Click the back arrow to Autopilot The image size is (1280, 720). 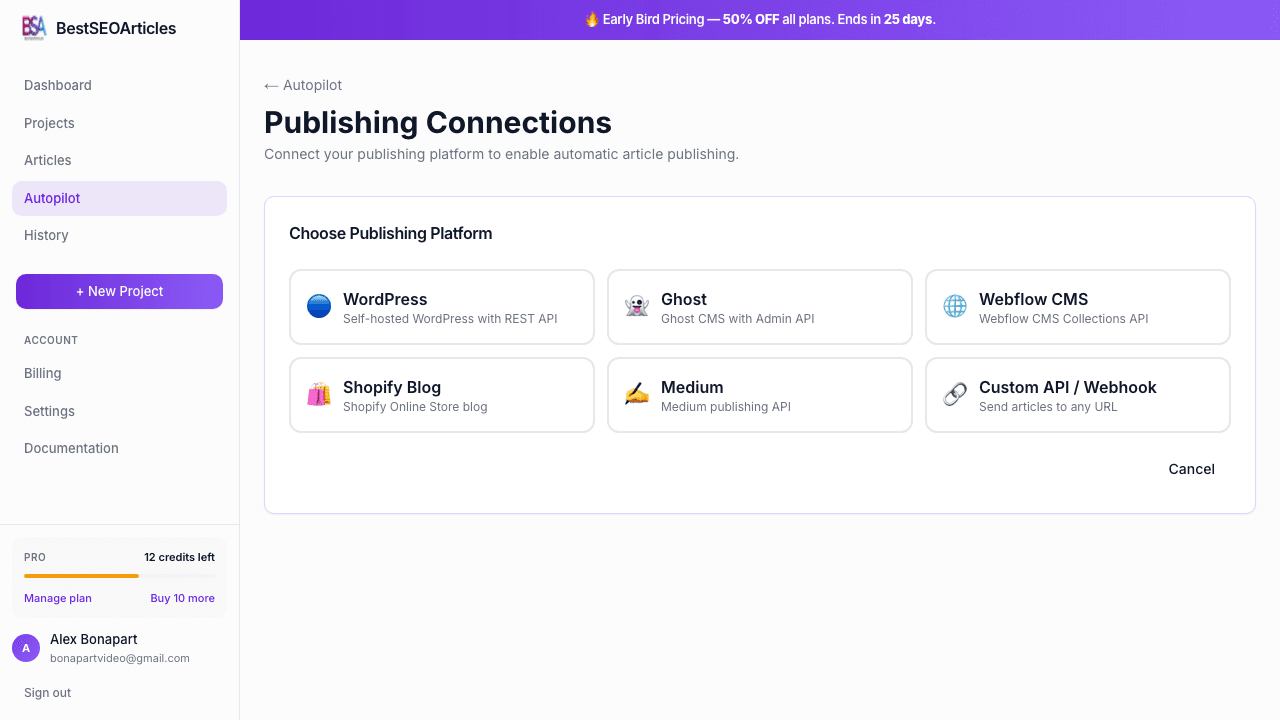(x=269, y=85)
